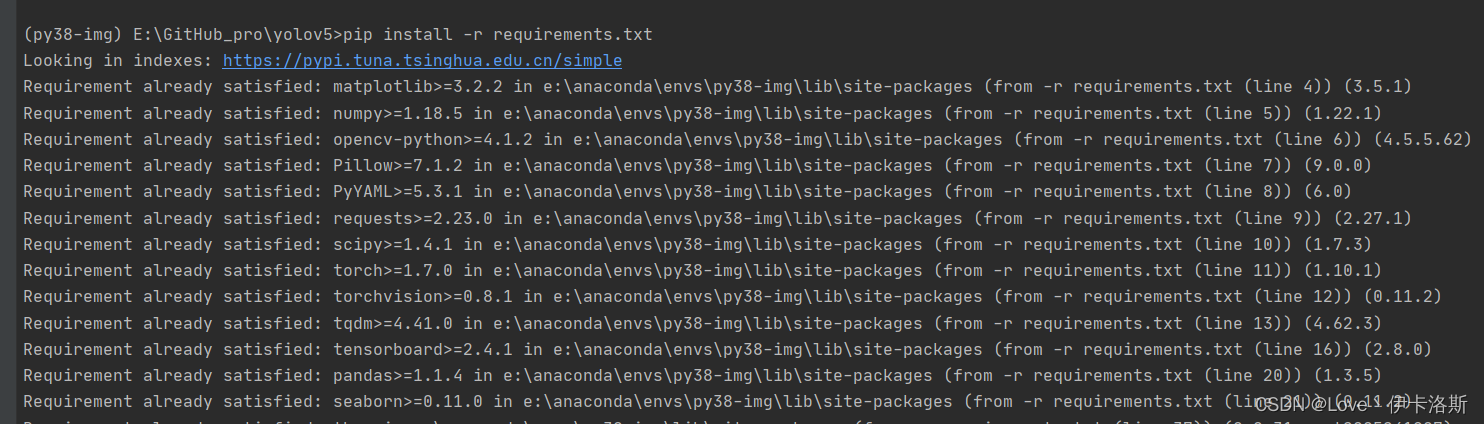The height and width of the screenshot is (424, 1484).
Task: Click the torchvision>=0.8.1 requirement line
Action: coord(732,297)
